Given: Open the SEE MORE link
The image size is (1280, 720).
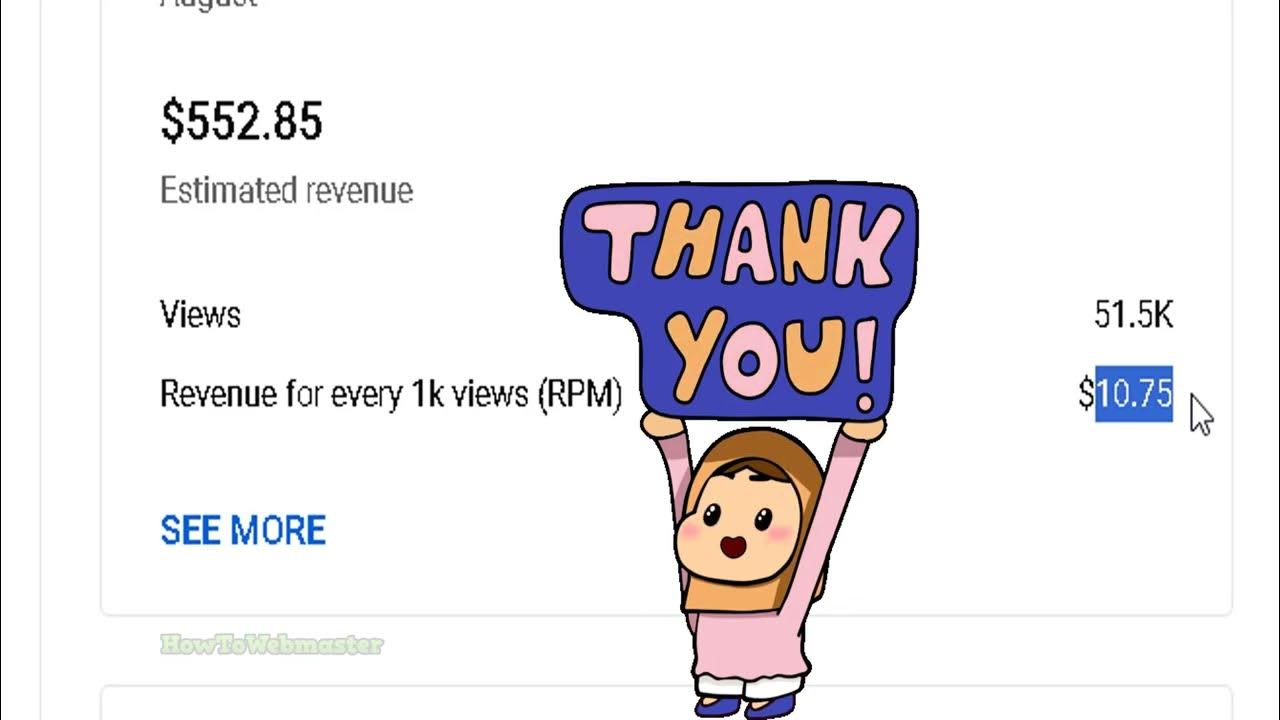Looking at the screenshot, I should [243, 530].
